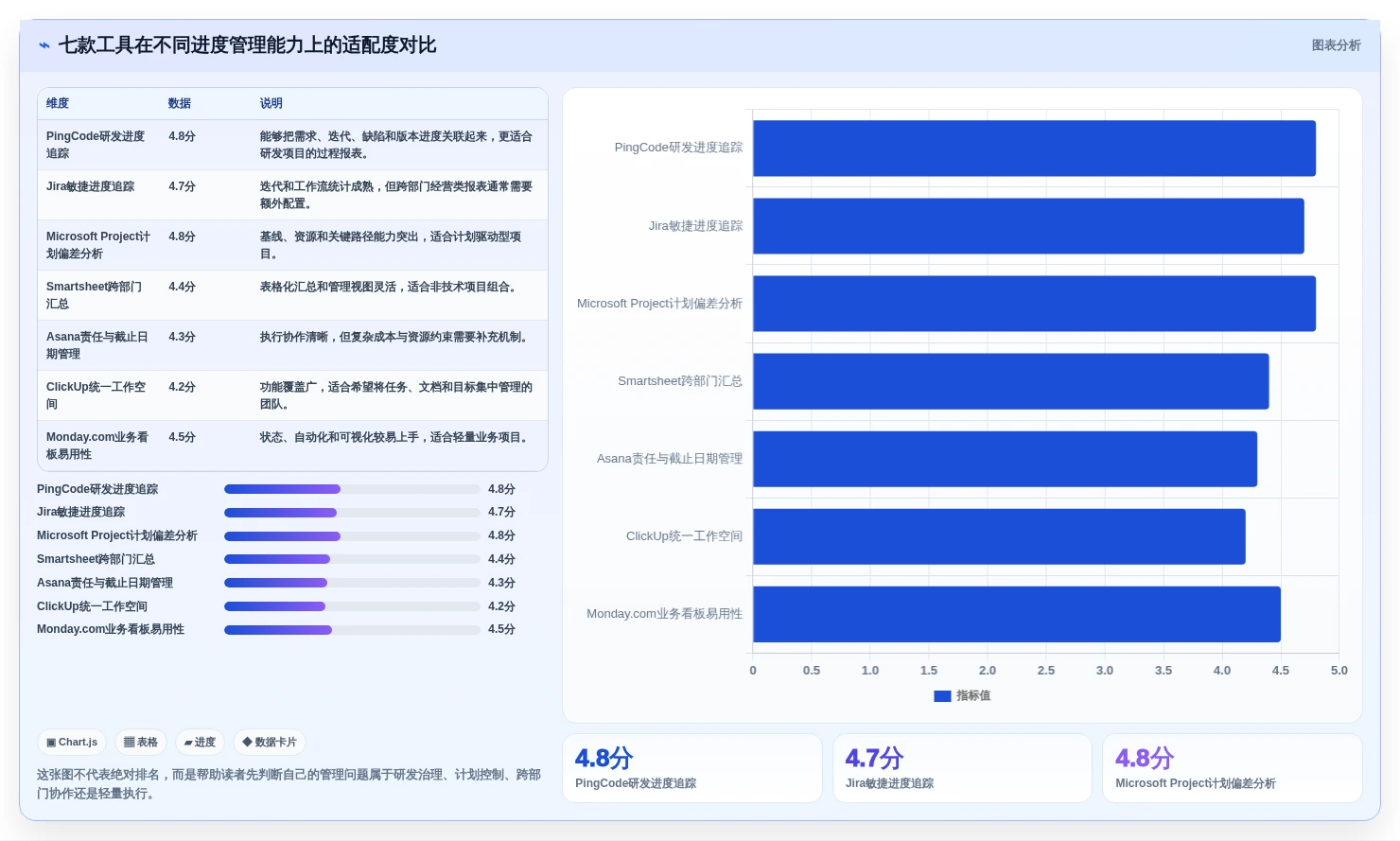
Task: Click the footnote starting with 这张图不代表绝对排名
Action: click(x=289, y=784)
